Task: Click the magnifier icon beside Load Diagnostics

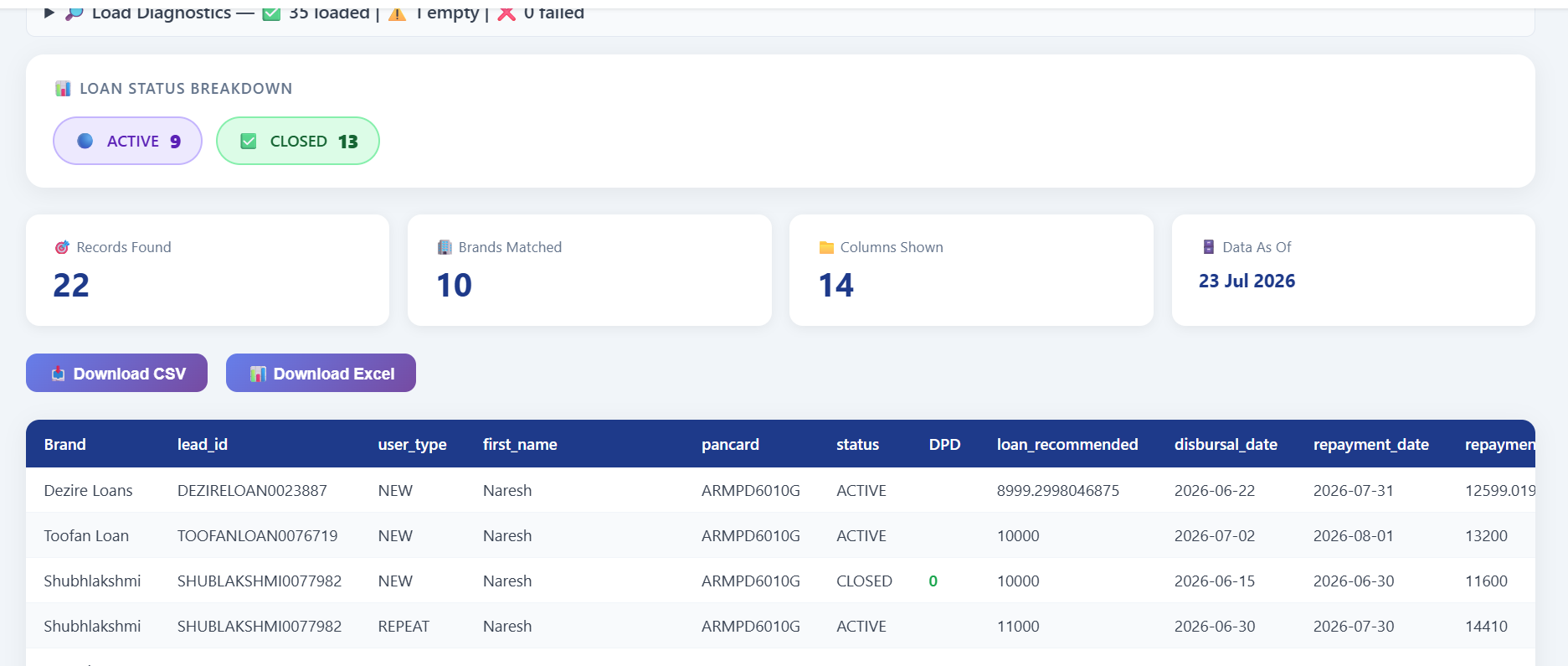Action: coord(75,13)
